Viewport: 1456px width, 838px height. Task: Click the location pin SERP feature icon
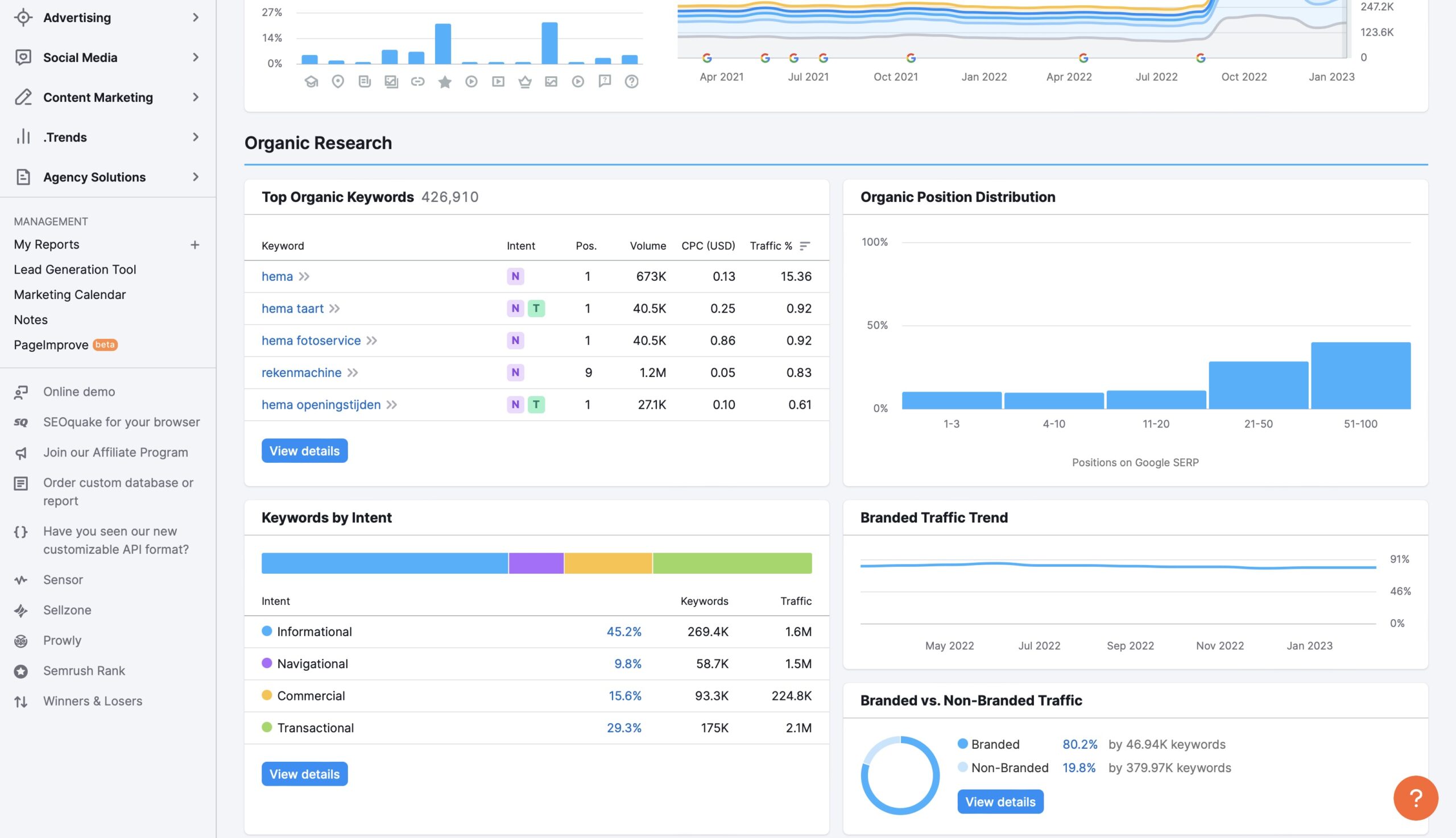coord(338,82)
